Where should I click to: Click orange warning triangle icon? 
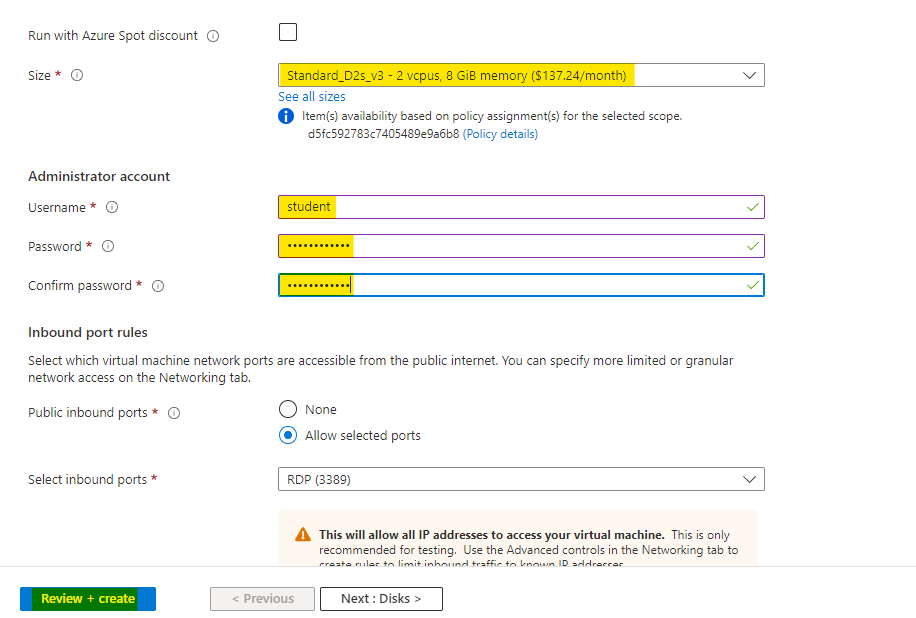pos(303,535)
